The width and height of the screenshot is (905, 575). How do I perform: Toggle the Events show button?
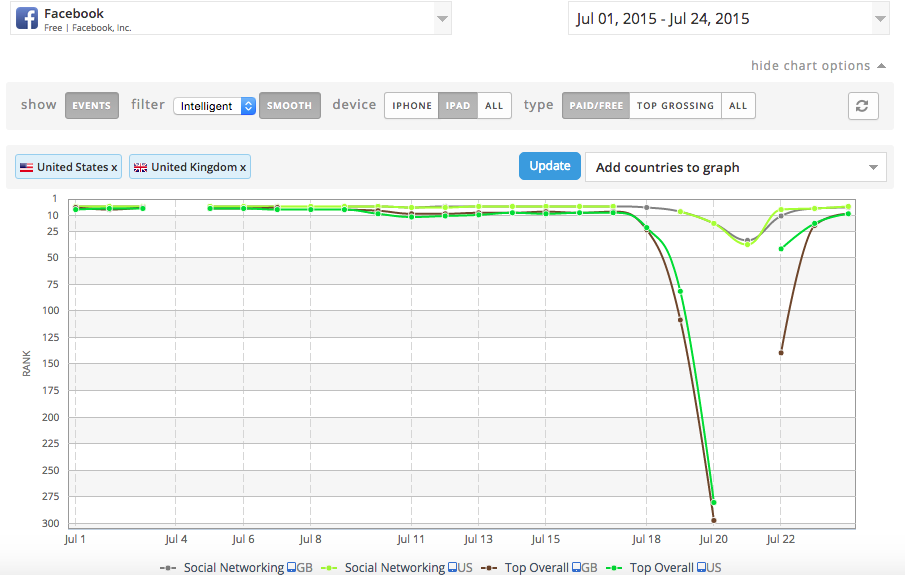92,106
